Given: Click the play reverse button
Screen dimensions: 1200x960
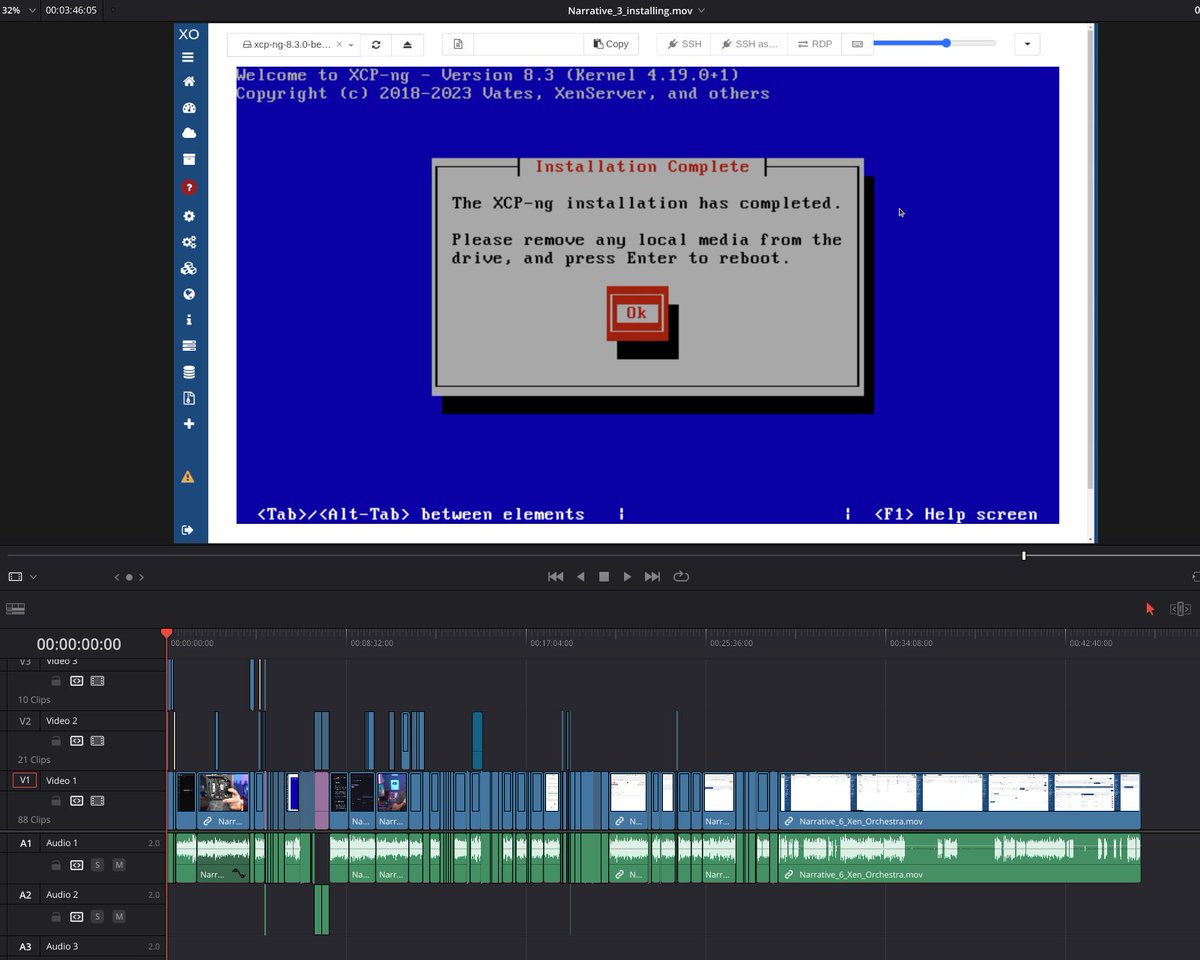Looking at the screenshot, I should click(x=580, y=577).
